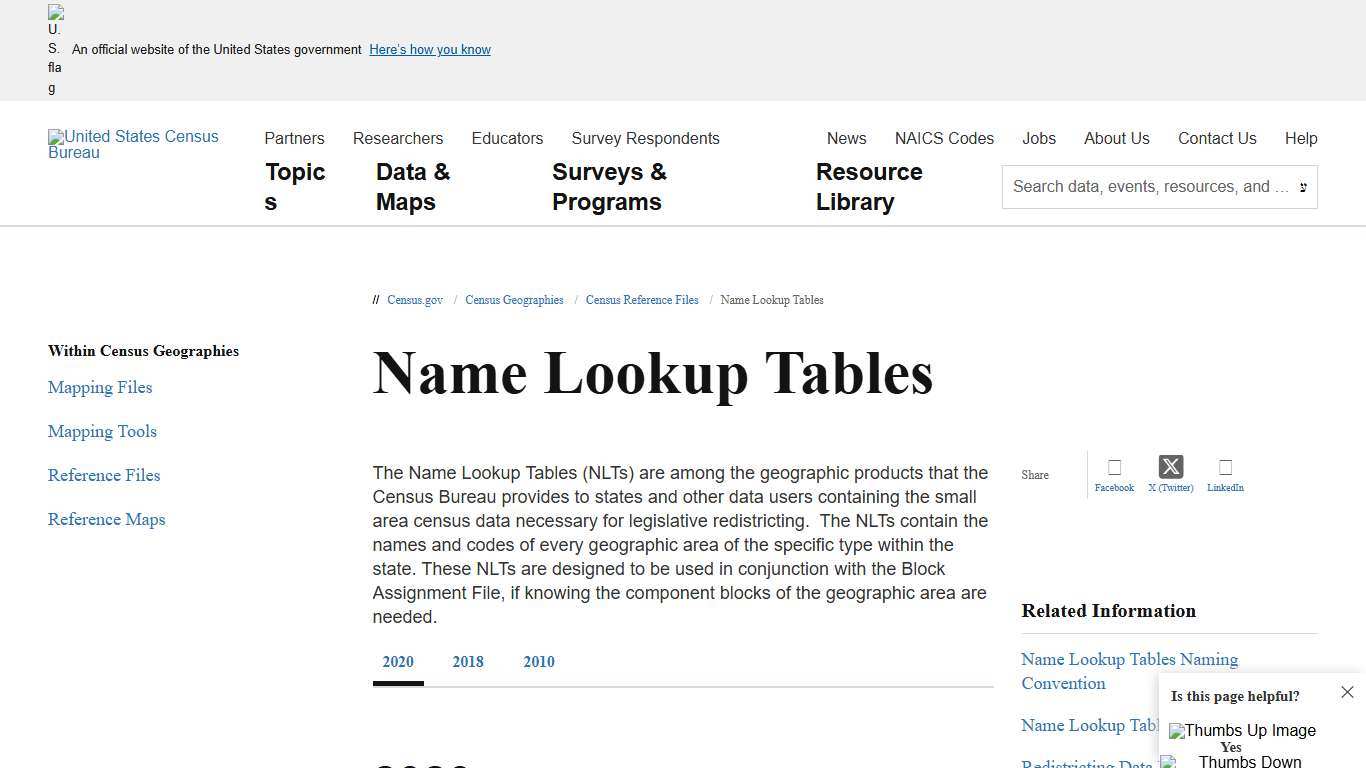Click the 'Here's how you know' link
This screenshot has height=768, width=1366.
pyautogui.click(x=429, y=49)
